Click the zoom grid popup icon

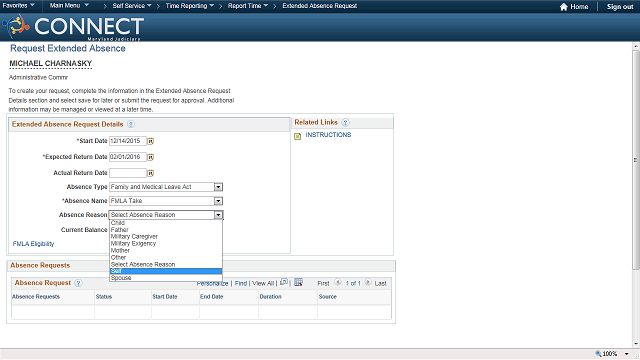284,282
